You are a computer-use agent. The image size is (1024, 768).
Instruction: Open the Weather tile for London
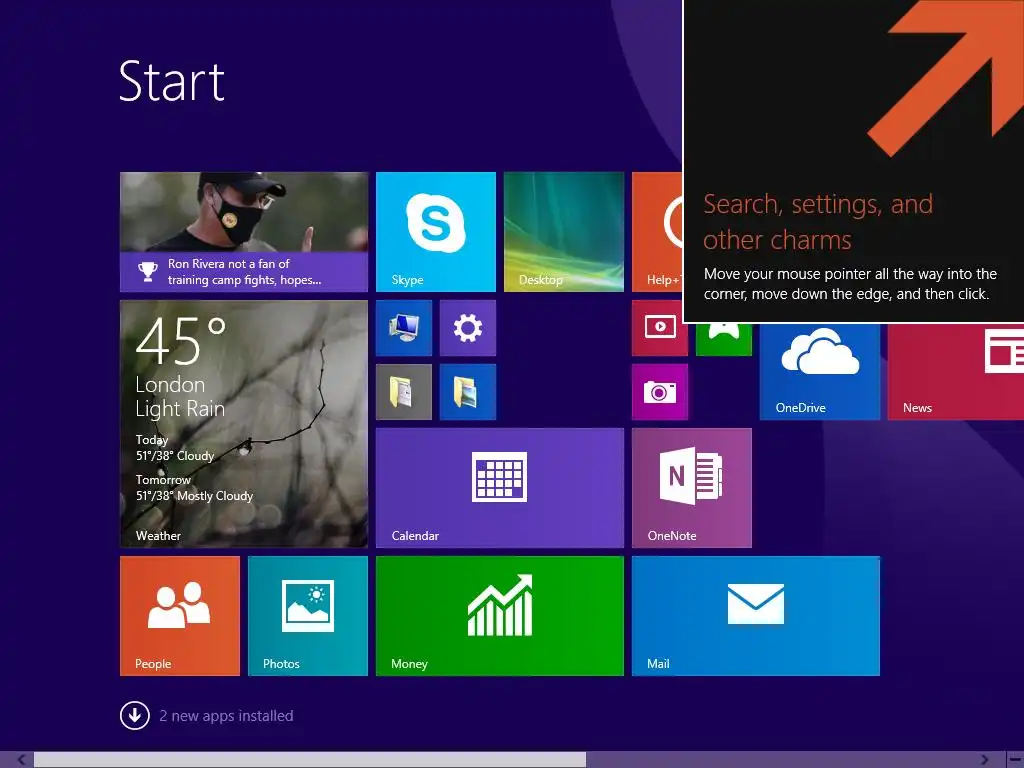point(244,423)
